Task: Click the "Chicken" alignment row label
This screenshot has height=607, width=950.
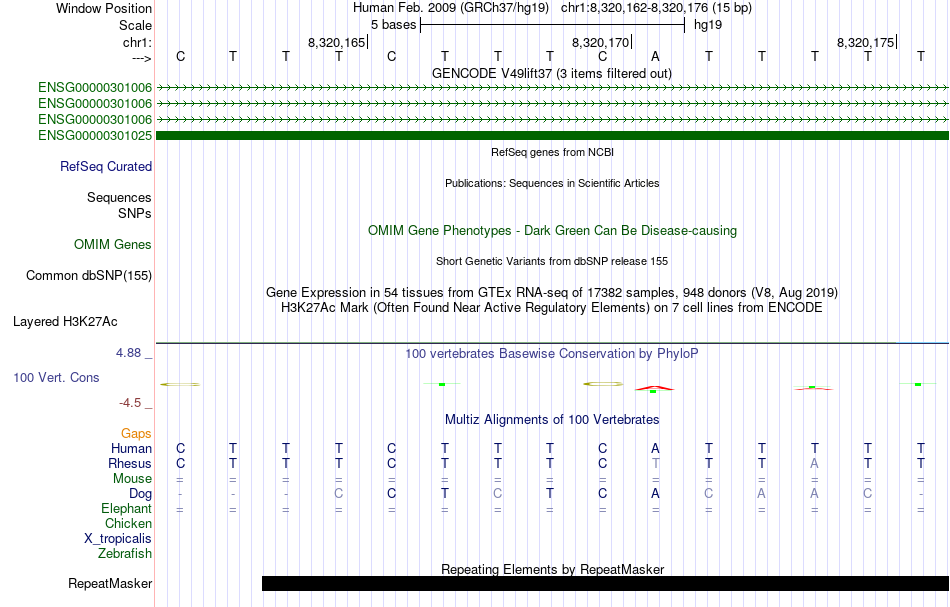Action: point(128,523)
